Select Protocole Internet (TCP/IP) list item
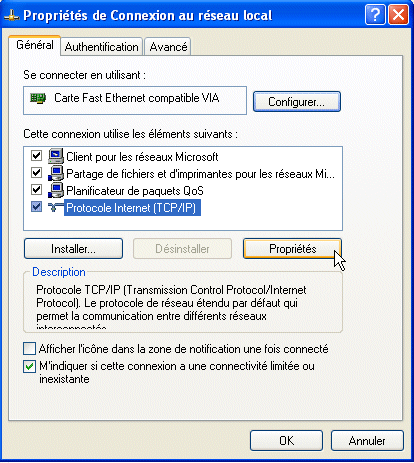414x463 pixels. tap(132, 208)
